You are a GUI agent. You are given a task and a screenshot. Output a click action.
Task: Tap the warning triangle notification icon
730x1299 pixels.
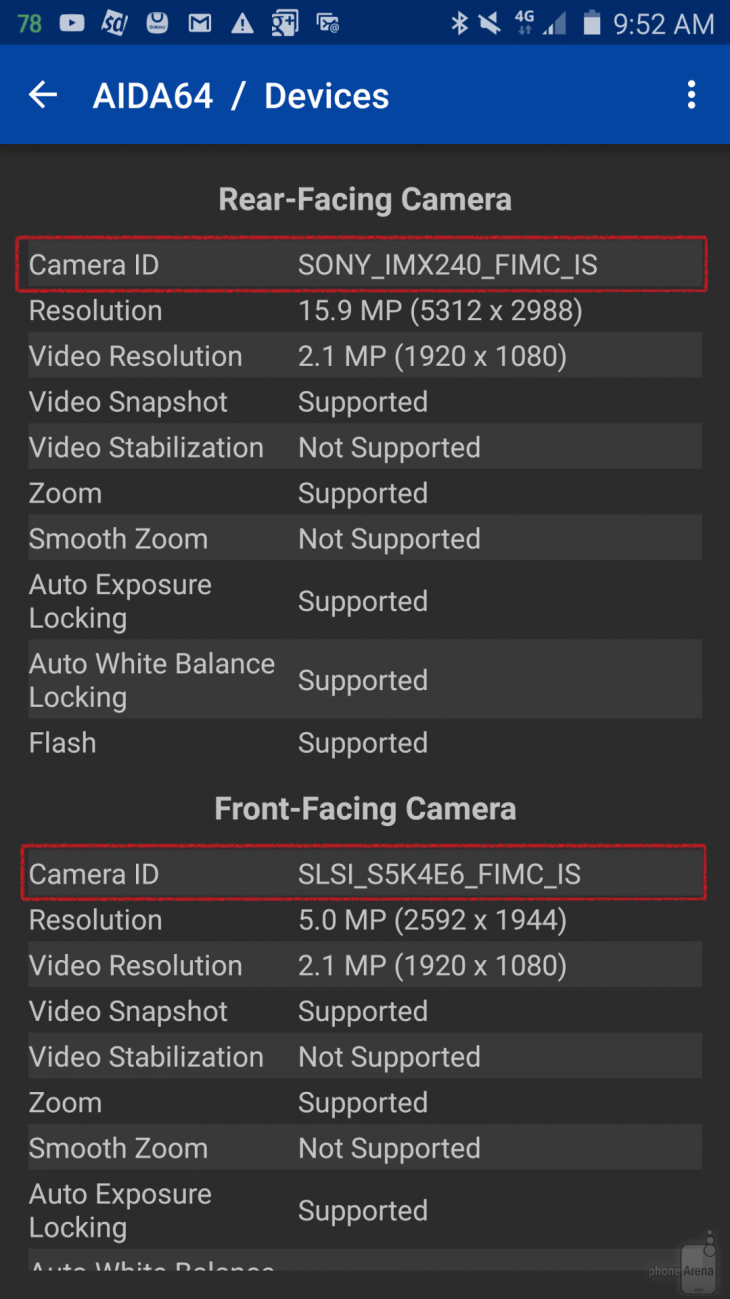coord(242,23)
